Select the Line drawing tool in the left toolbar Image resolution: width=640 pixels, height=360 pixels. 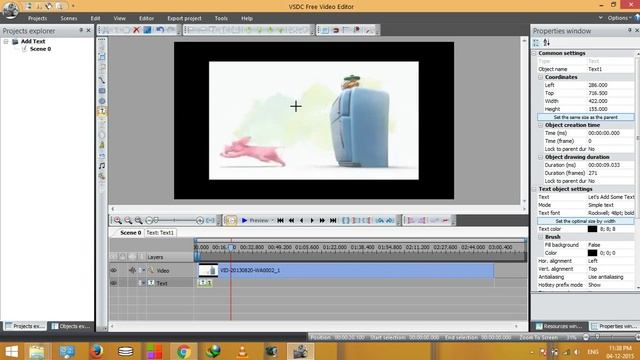pyautogui.click(x=102, y=80)
